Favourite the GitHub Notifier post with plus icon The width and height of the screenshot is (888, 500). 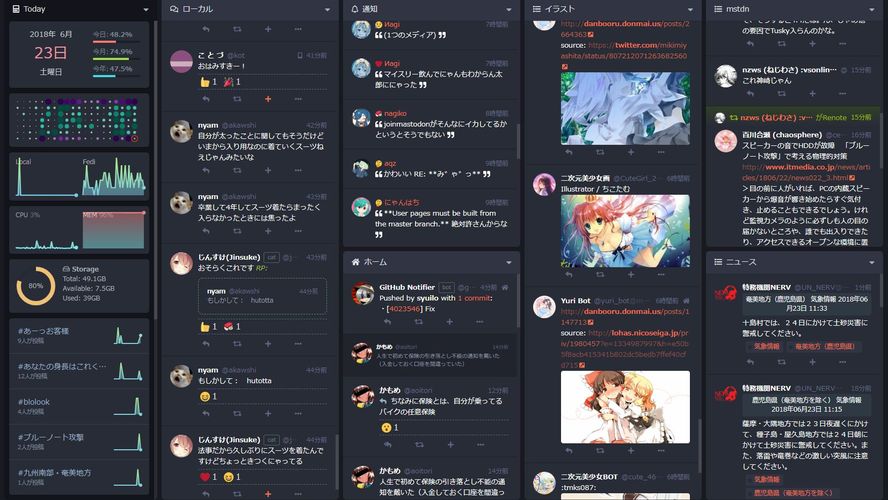point(449,322)
